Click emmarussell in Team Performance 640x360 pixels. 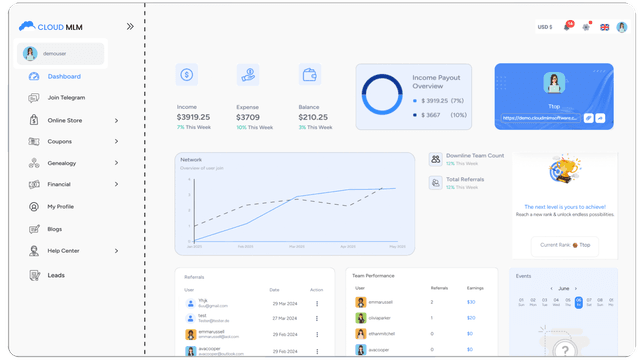click(380, 302)
